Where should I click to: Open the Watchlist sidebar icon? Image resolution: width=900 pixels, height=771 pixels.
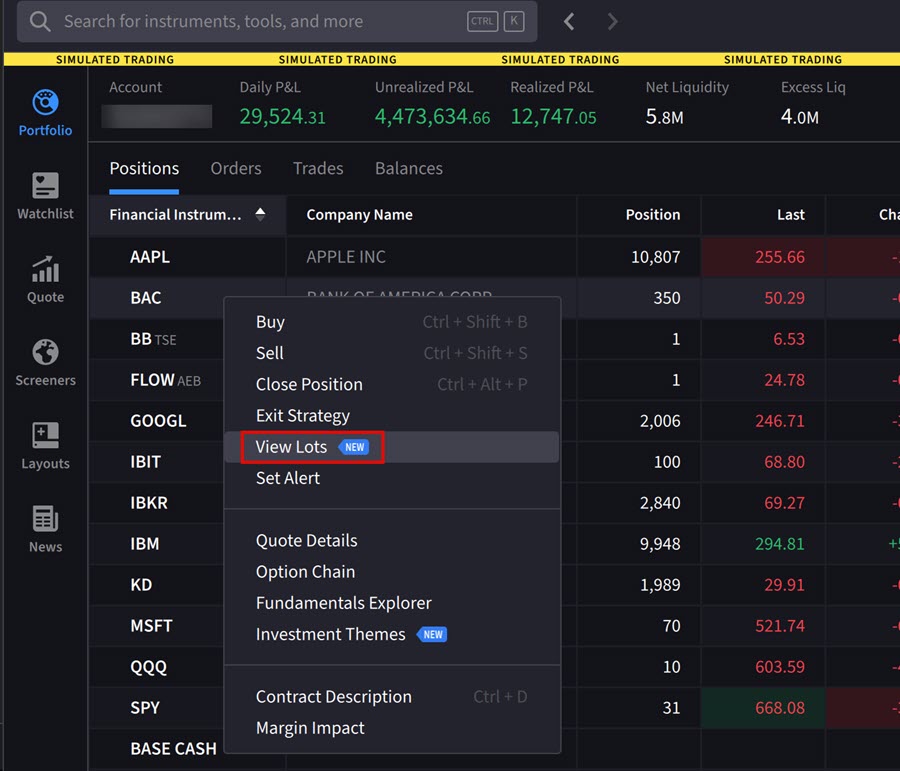click(45, 186)
